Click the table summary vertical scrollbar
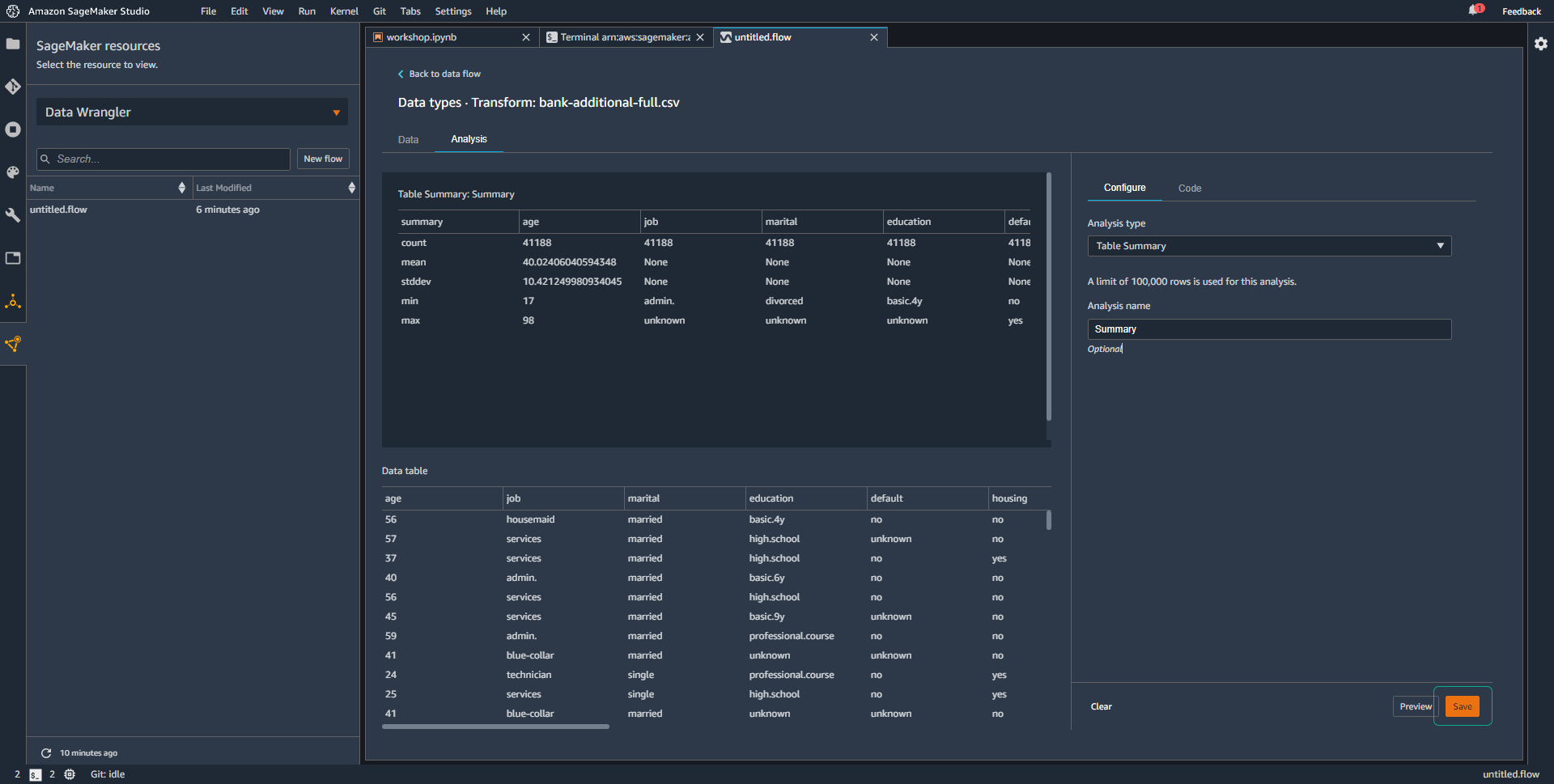Screen dimensions: 1554x784 (1049, 296)
